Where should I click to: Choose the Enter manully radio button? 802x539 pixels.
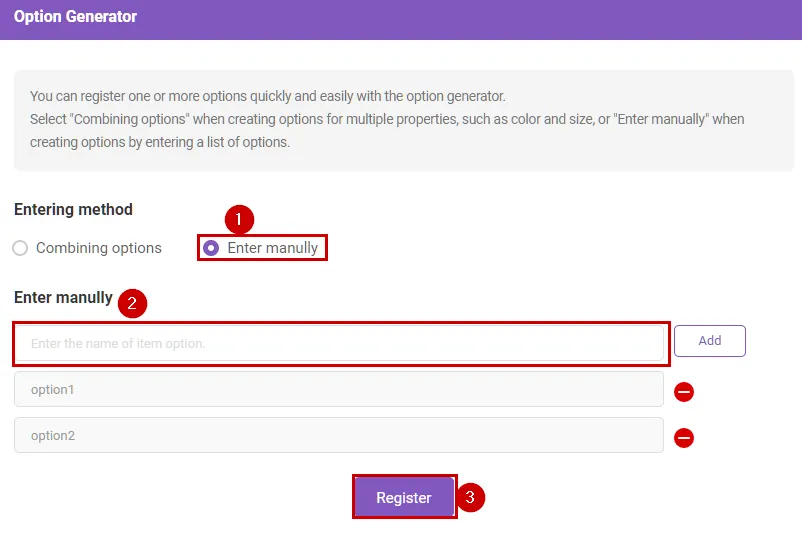tap(211, 248)
